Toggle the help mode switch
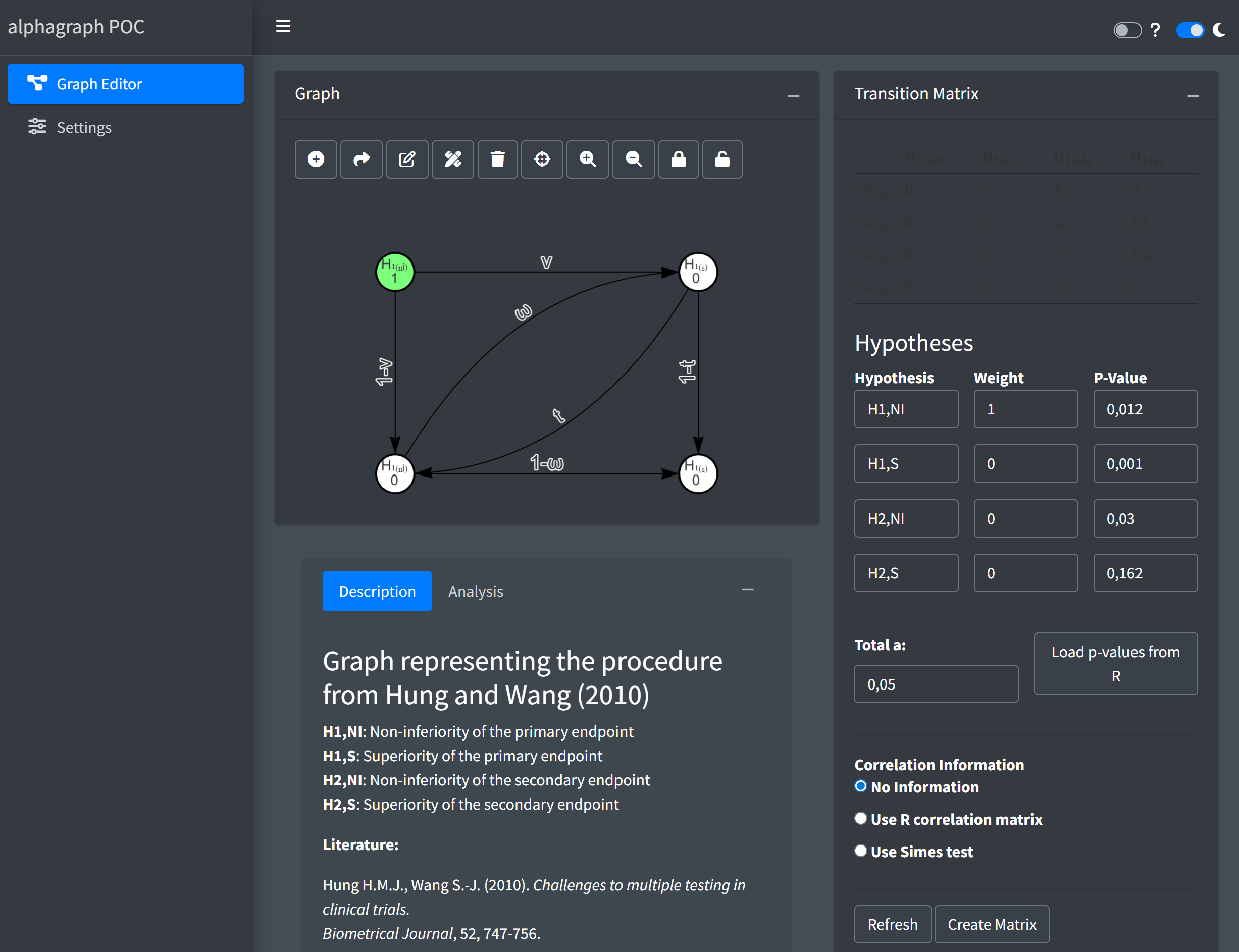 tap(1127, 30)
